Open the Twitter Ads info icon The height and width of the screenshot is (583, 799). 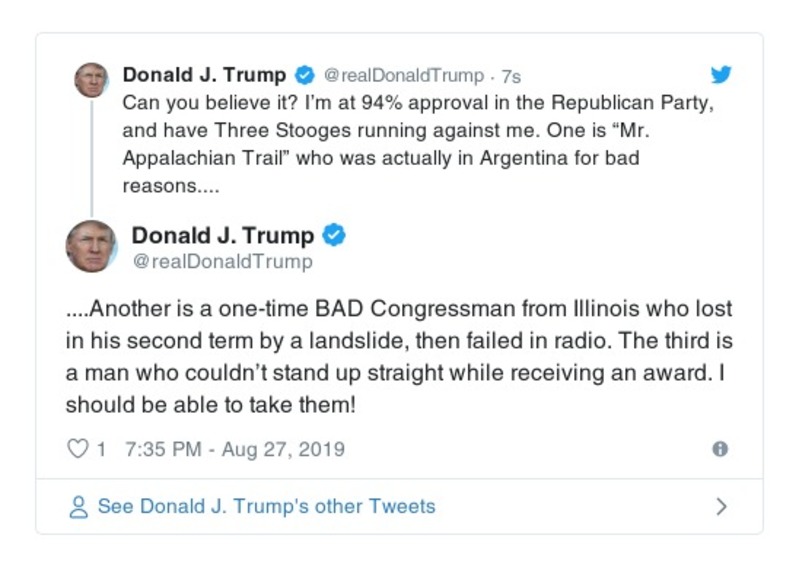click(x=719, y=449)
